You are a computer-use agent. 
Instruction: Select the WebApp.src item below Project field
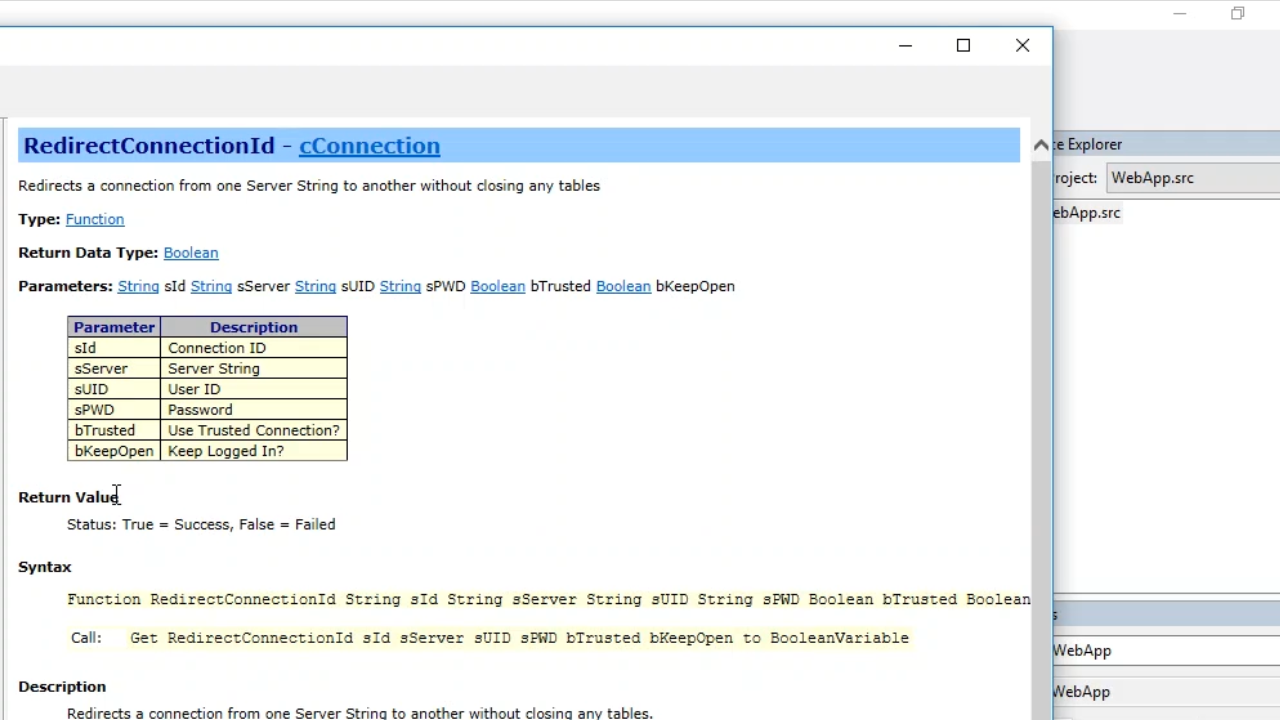[x=1087, y=213]
